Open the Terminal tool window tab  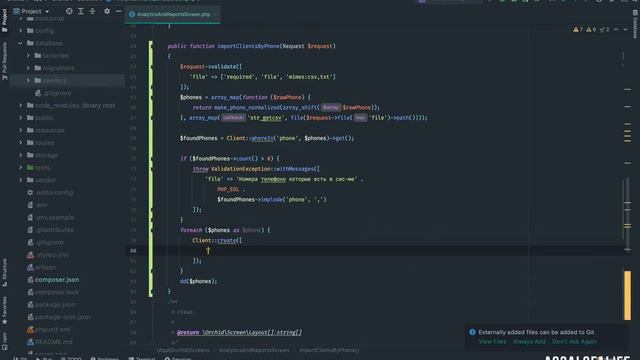point(142,358)
